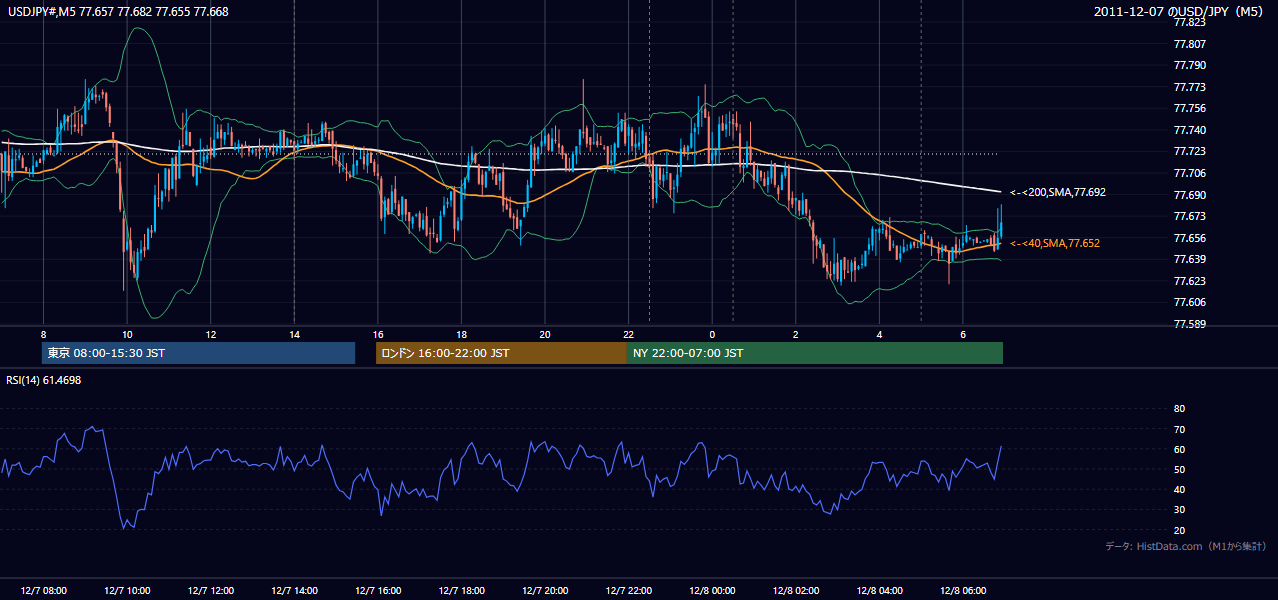Screen dimensions: 1278x600
Task: Click the RSI 30 level label
Action: click(1179, 510)
